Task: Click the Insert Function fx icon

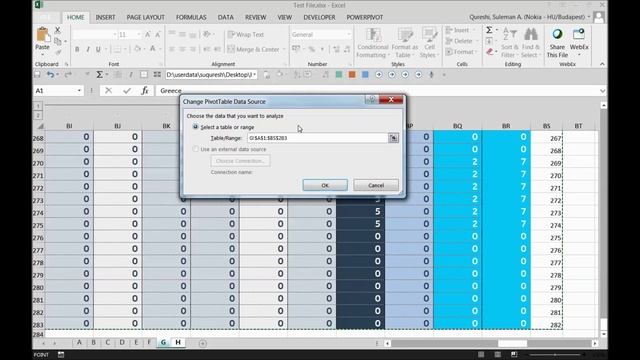Action: pos(145,91)
